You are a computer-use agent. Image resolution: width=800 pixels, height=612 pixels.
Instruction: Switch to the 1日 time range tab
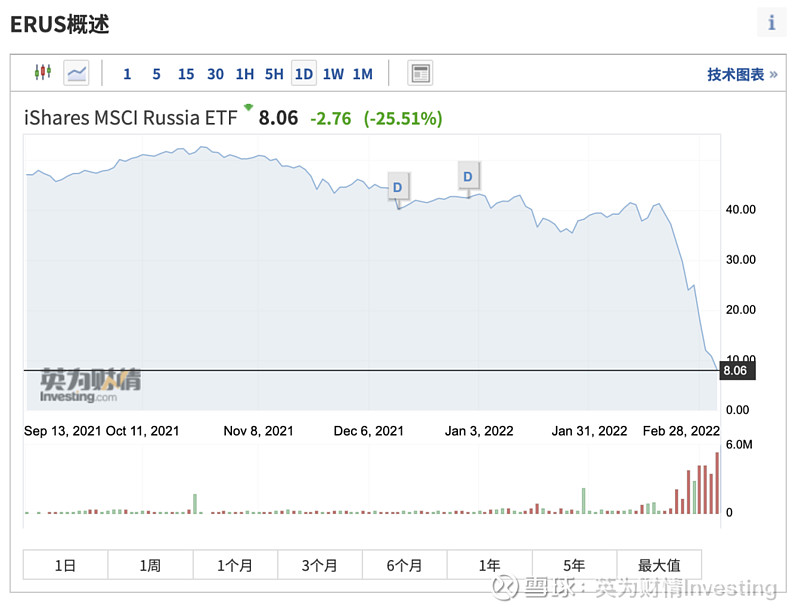[65, 564]
